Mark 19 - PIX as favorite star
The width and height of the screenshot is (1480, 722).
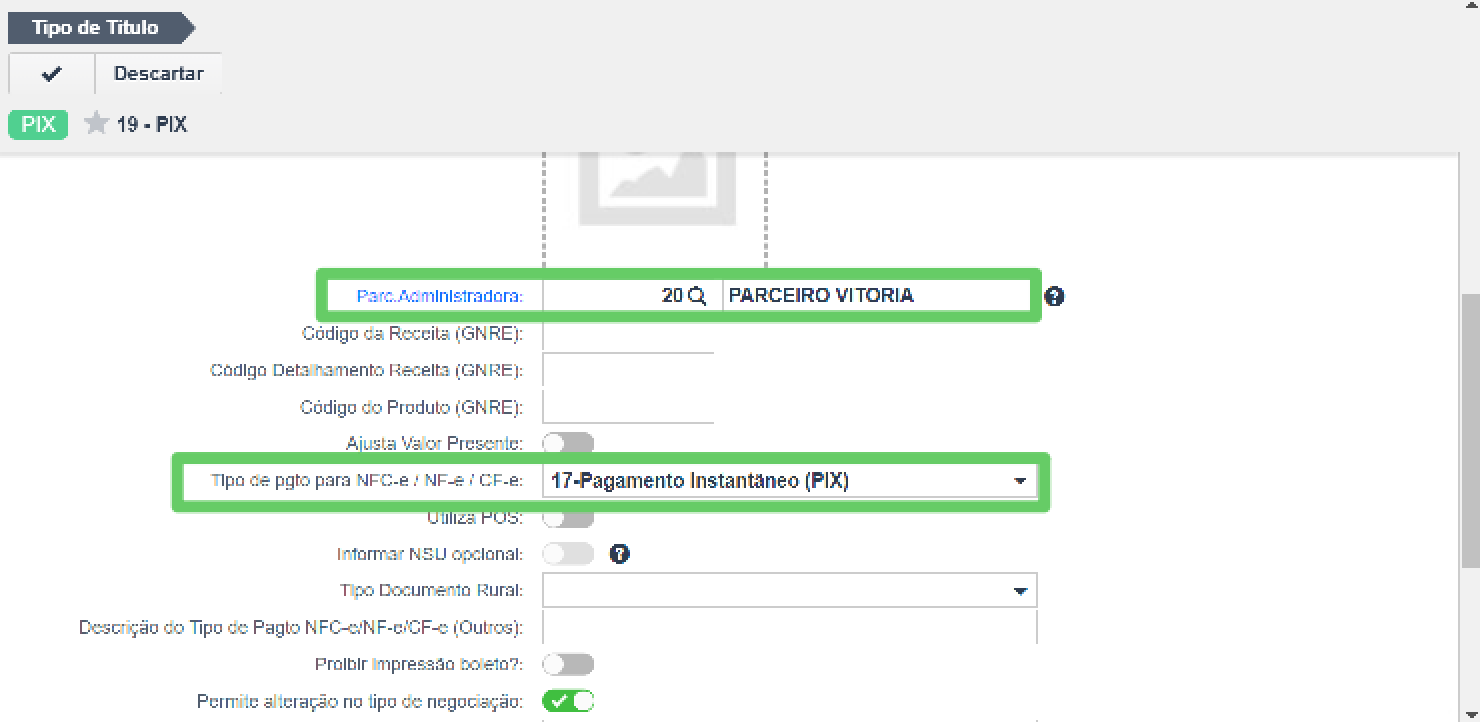[x=96, y=124]
